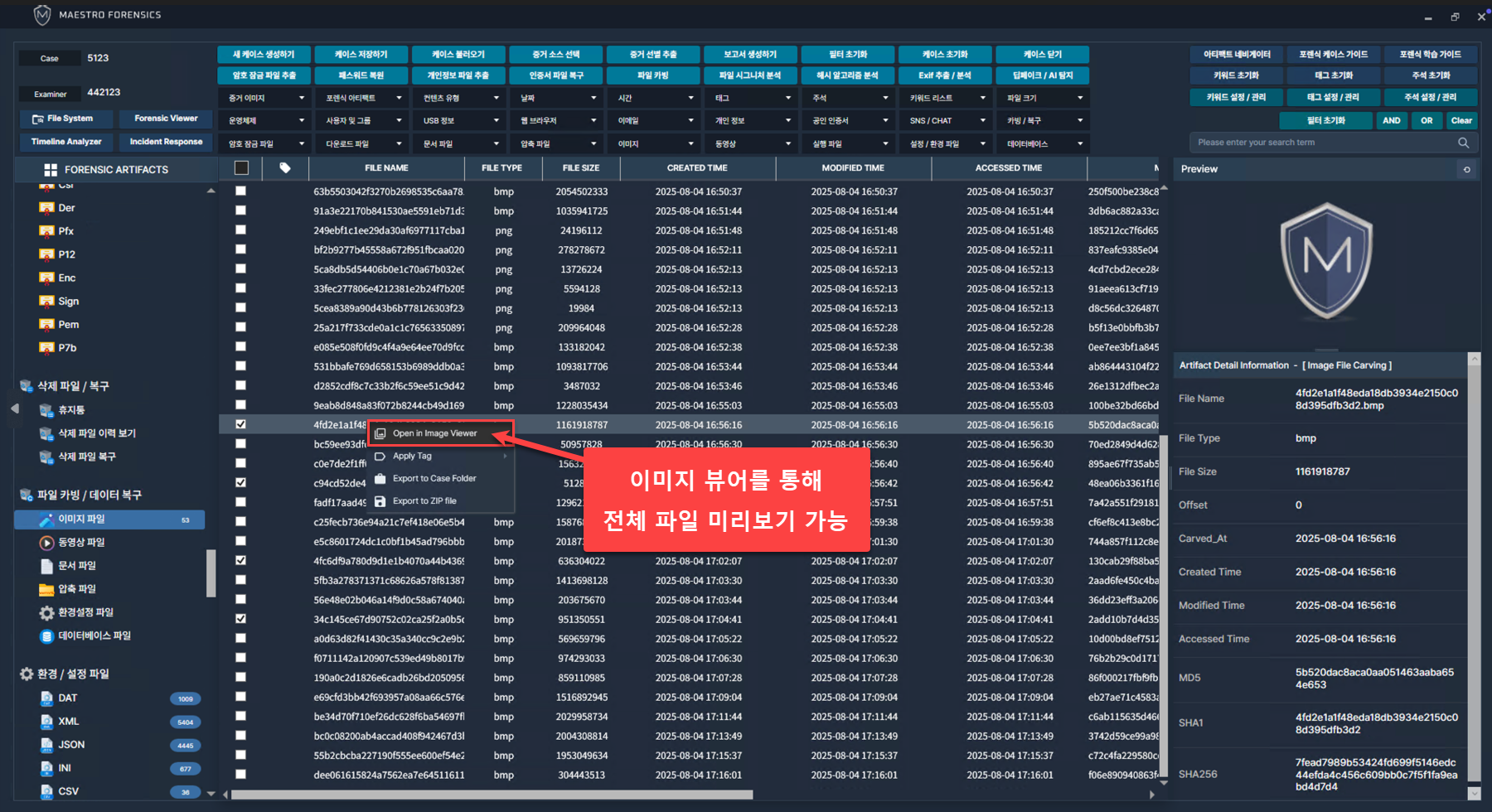Click the 압축 파일 archive folder icon

pos(47,590)
